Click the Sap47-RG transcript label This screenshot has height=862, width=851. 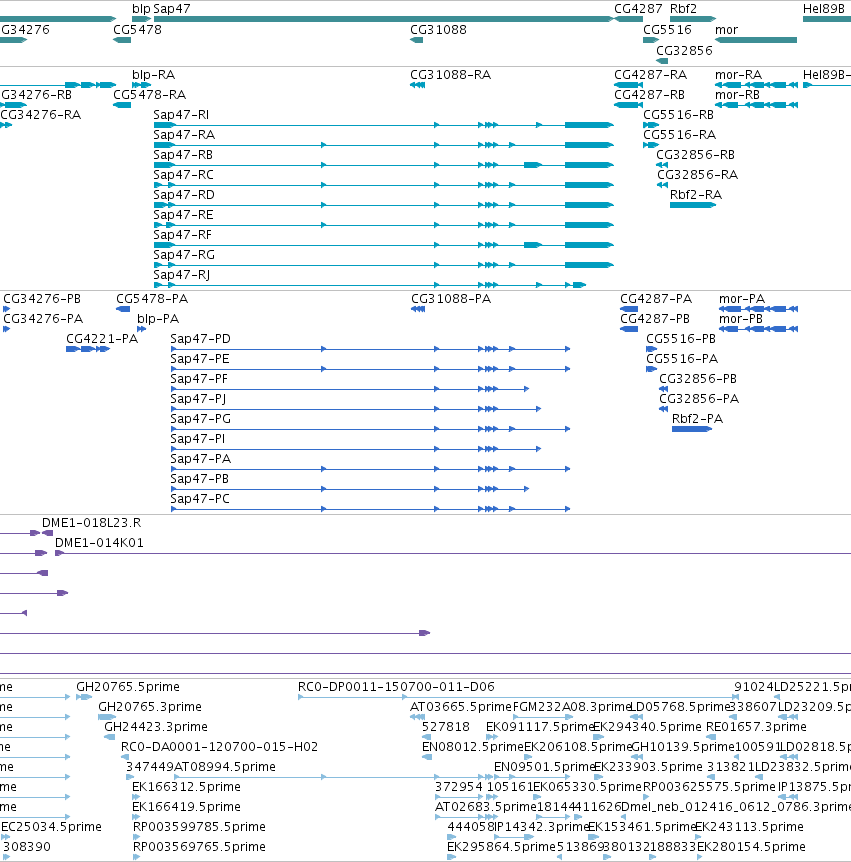184,255
